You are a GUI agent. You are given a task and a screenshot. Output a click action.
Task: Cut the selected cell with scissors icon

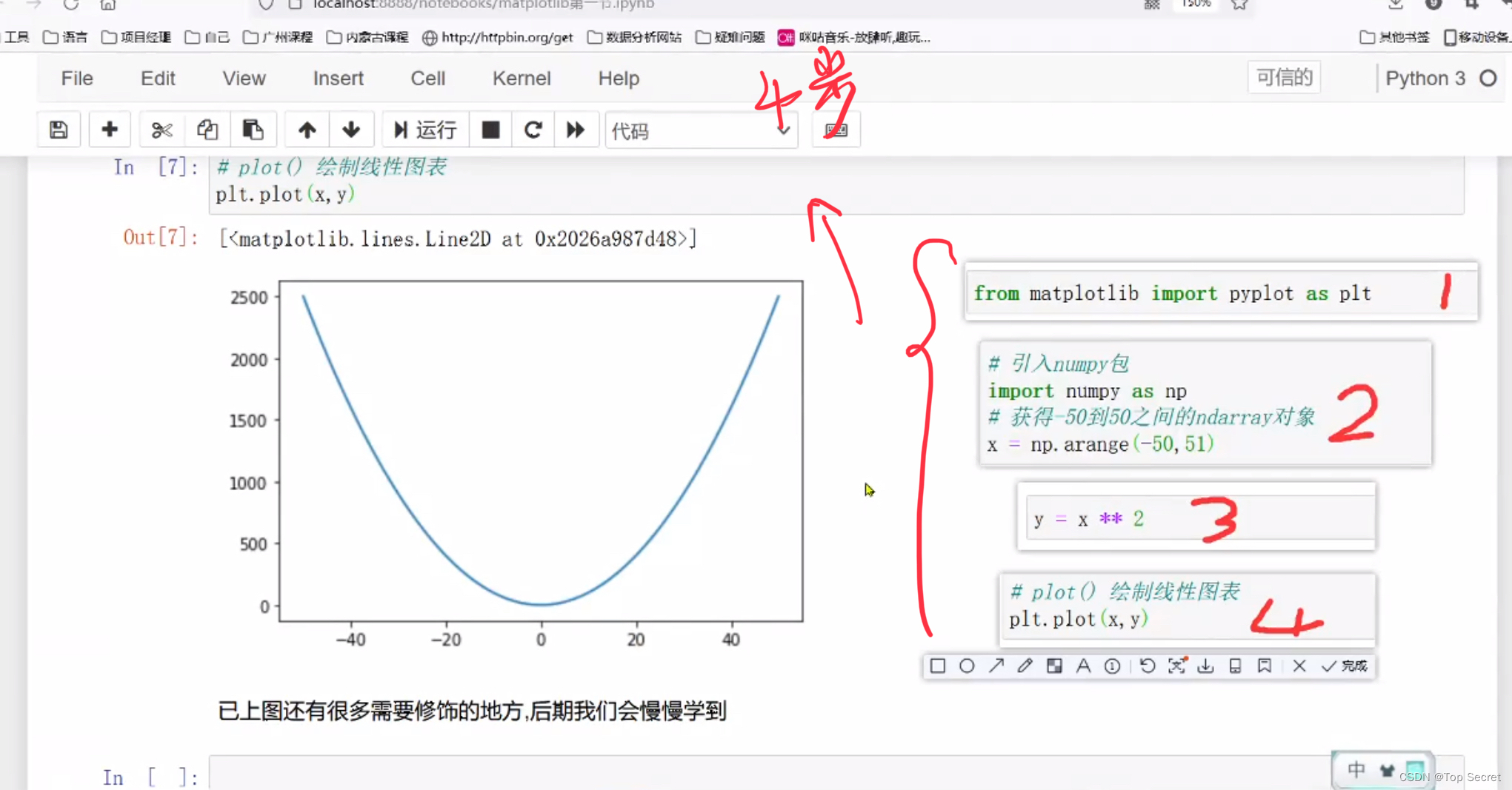tap(161, 129)
